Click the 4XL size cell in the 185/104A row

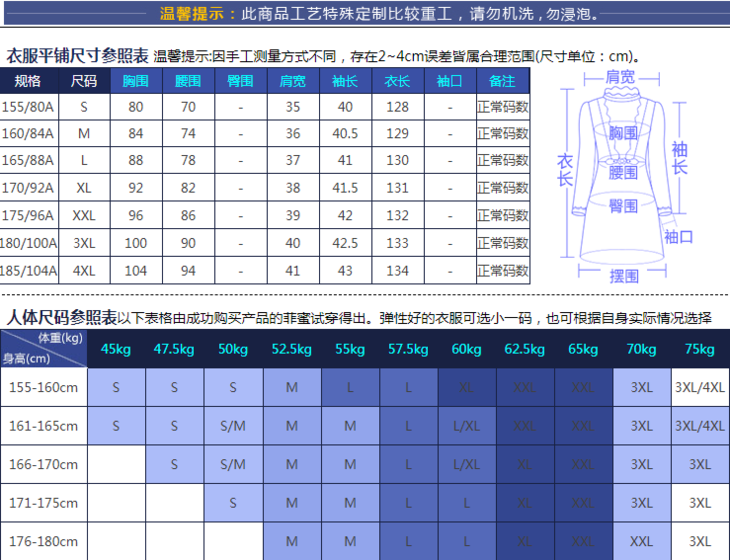click(84, 270)
